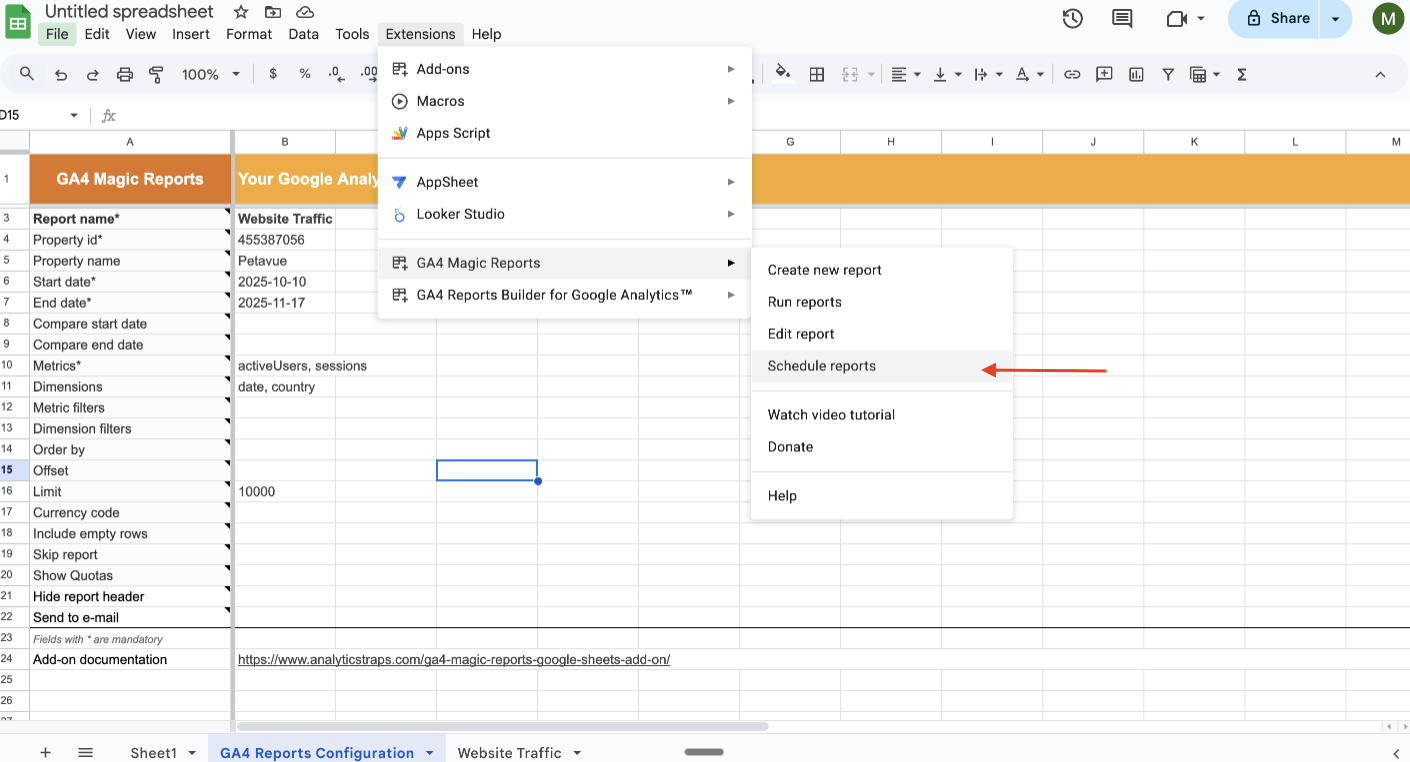Viewport: 1410px width, 762px height.
Task: Open the comments history icon
Action: 1123,18
